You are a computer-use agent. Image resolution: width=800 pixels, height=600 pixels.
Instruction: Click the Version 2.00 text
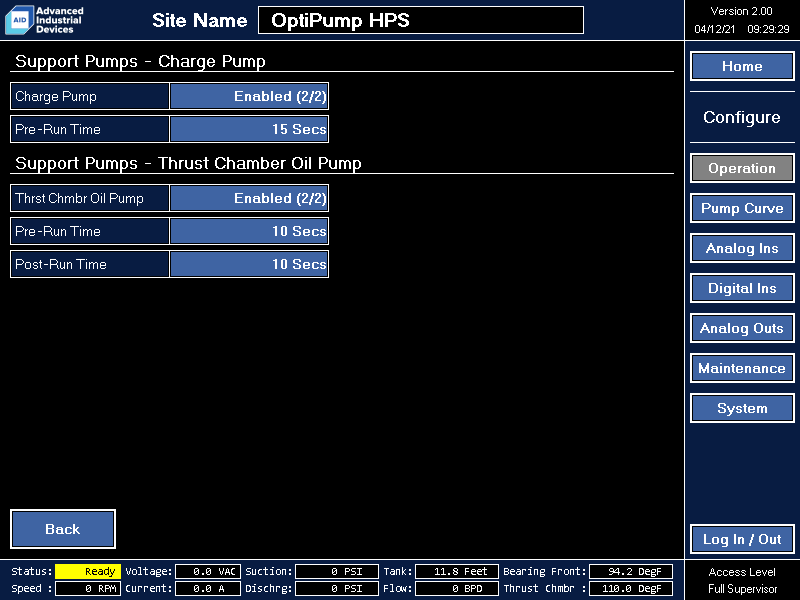coord(741,11)
